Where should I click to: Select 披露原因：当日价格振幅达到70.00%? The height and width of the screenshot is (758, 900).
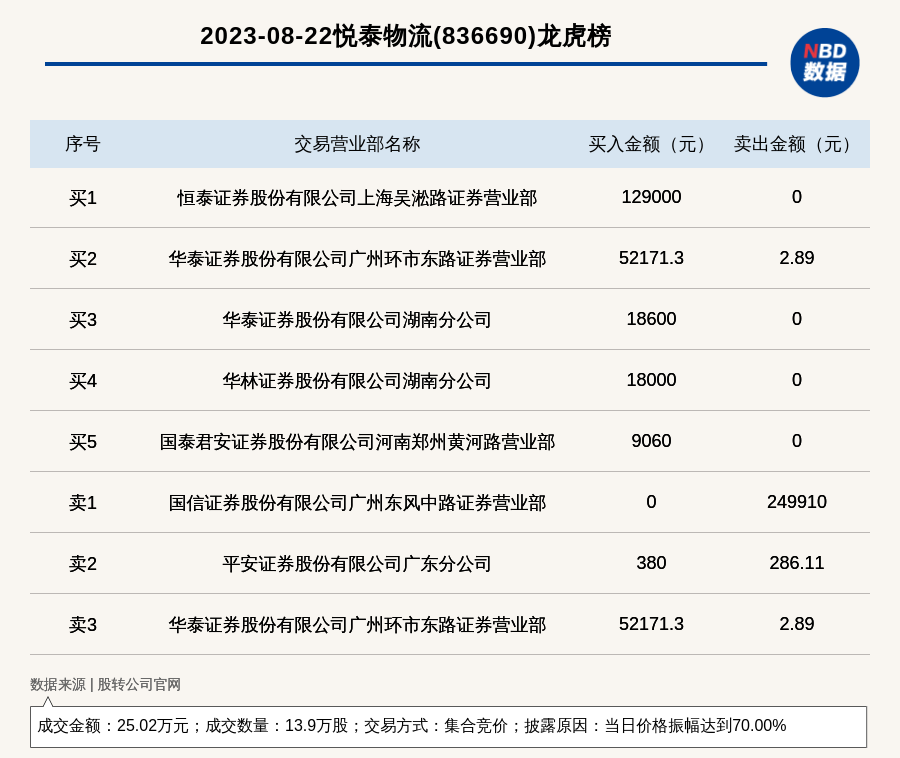click(x=655, y=725)
